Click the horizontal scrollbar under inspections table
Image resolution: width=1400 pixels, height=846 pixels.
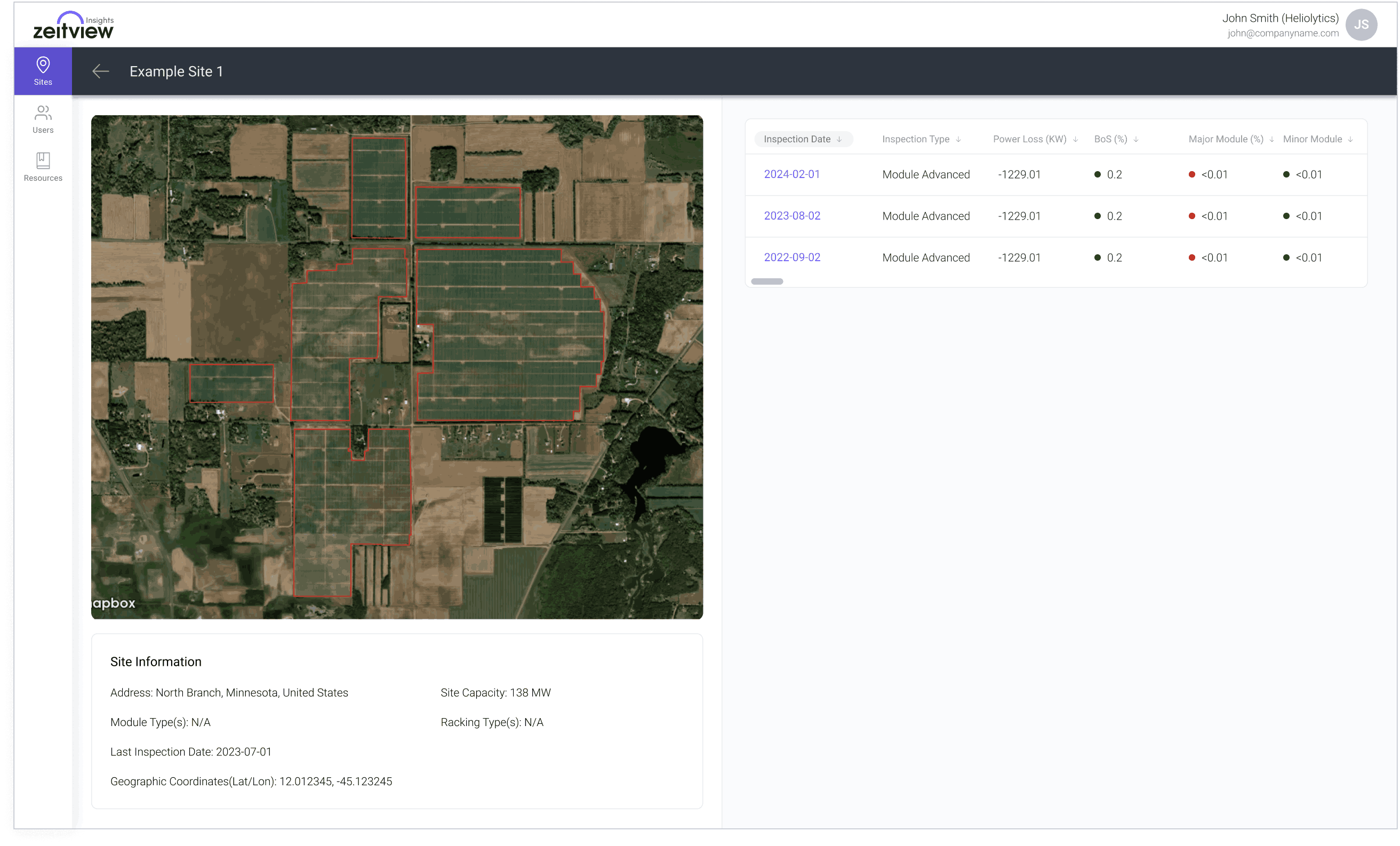(767, 281)
